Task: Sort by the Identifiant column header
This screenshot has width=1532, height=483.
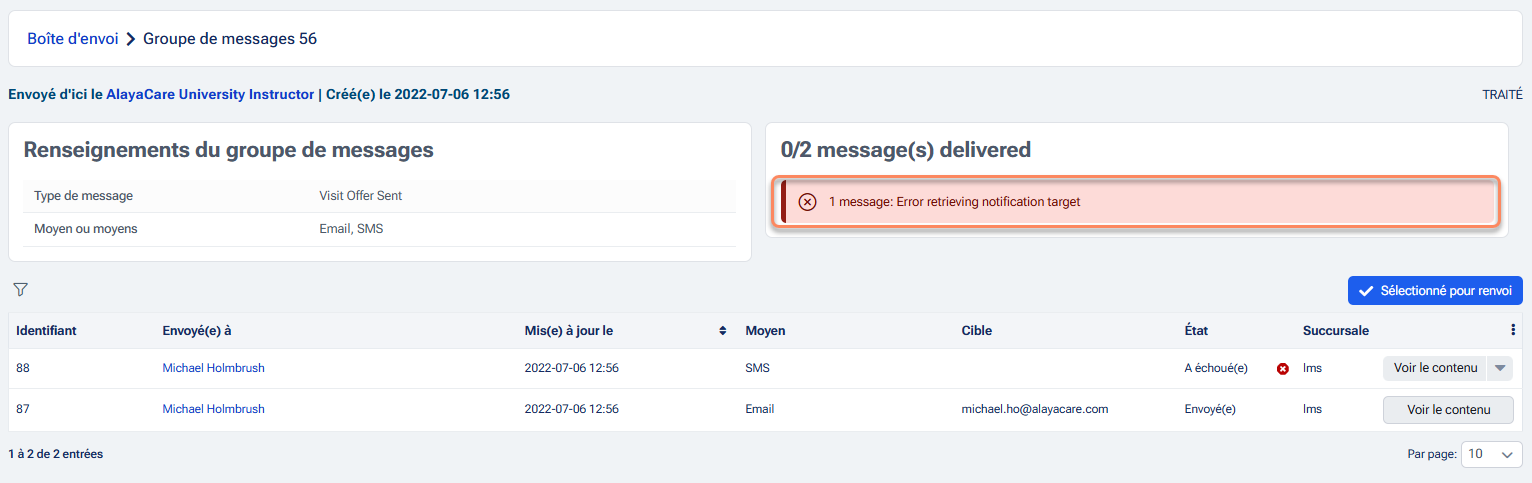Action: tap(47, 331)
